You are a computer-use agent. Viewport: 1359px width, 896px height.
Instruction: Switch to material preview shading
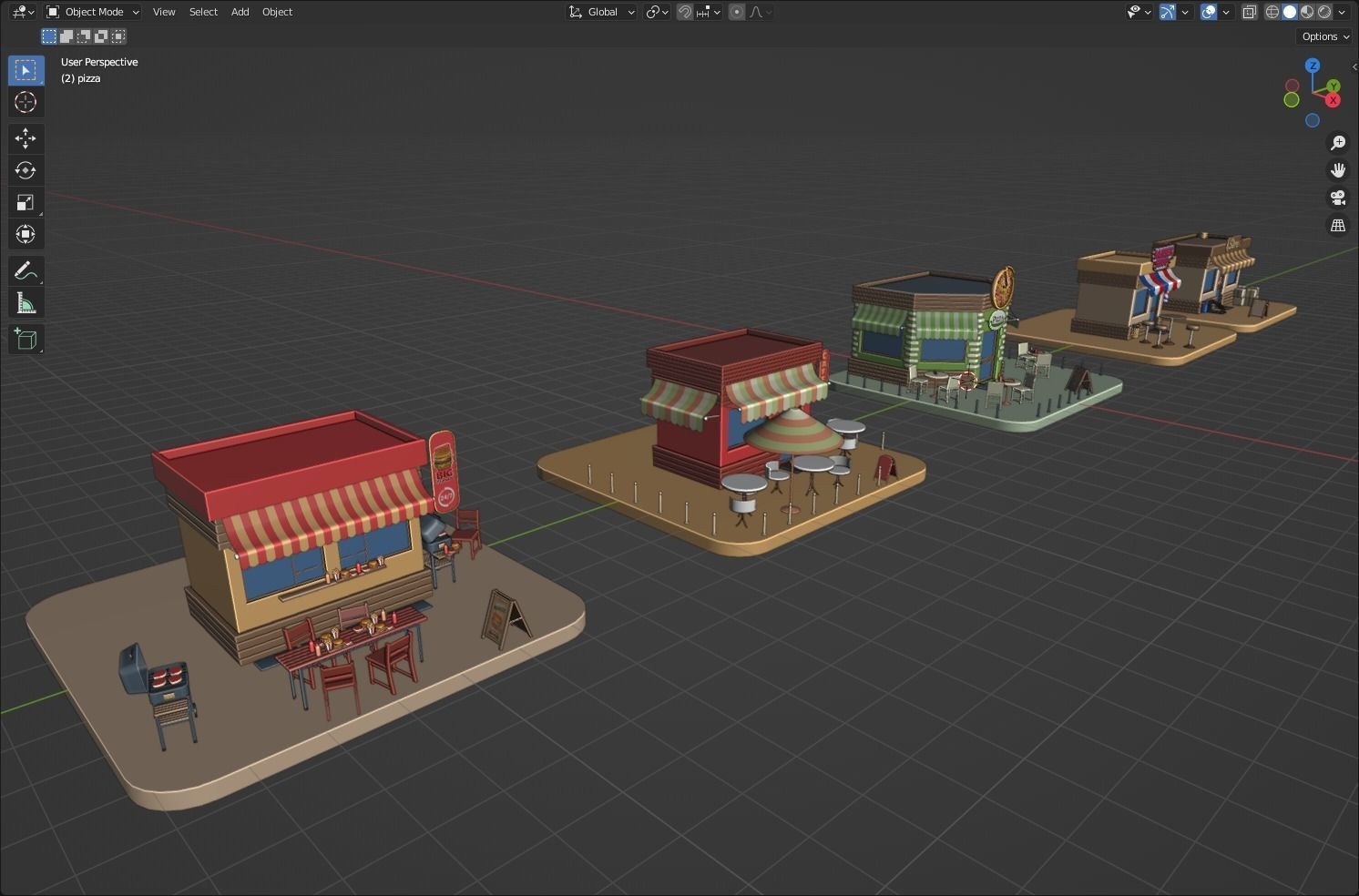tap(1307, 12)
